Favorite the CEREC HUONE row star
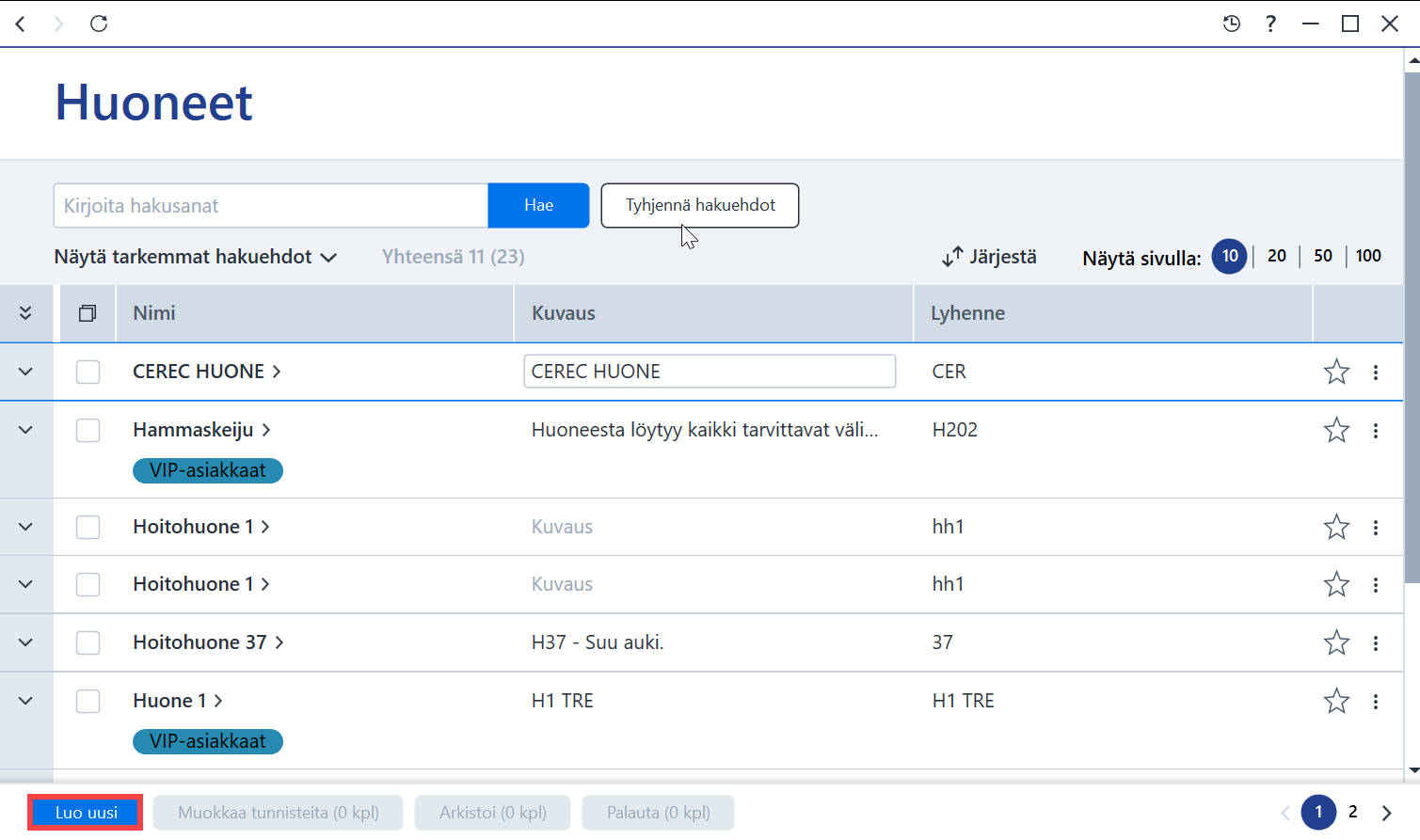 pos(1336,372)
